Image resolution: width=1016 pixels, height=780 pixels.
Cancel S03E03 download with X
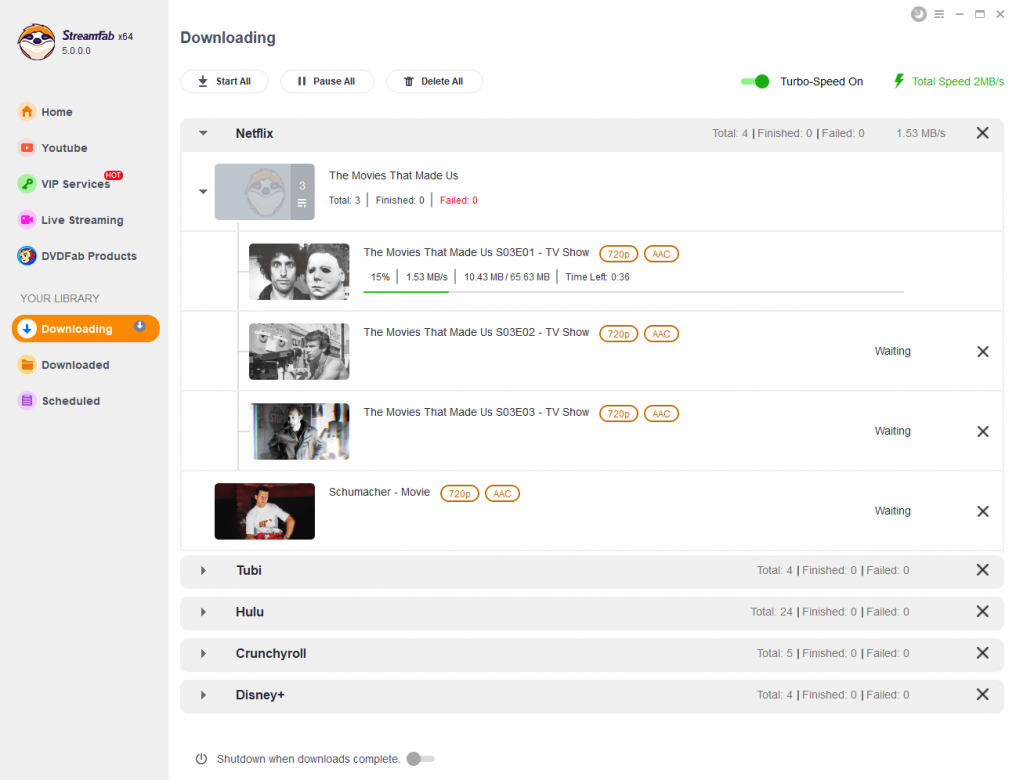click(x=982, y=431)
